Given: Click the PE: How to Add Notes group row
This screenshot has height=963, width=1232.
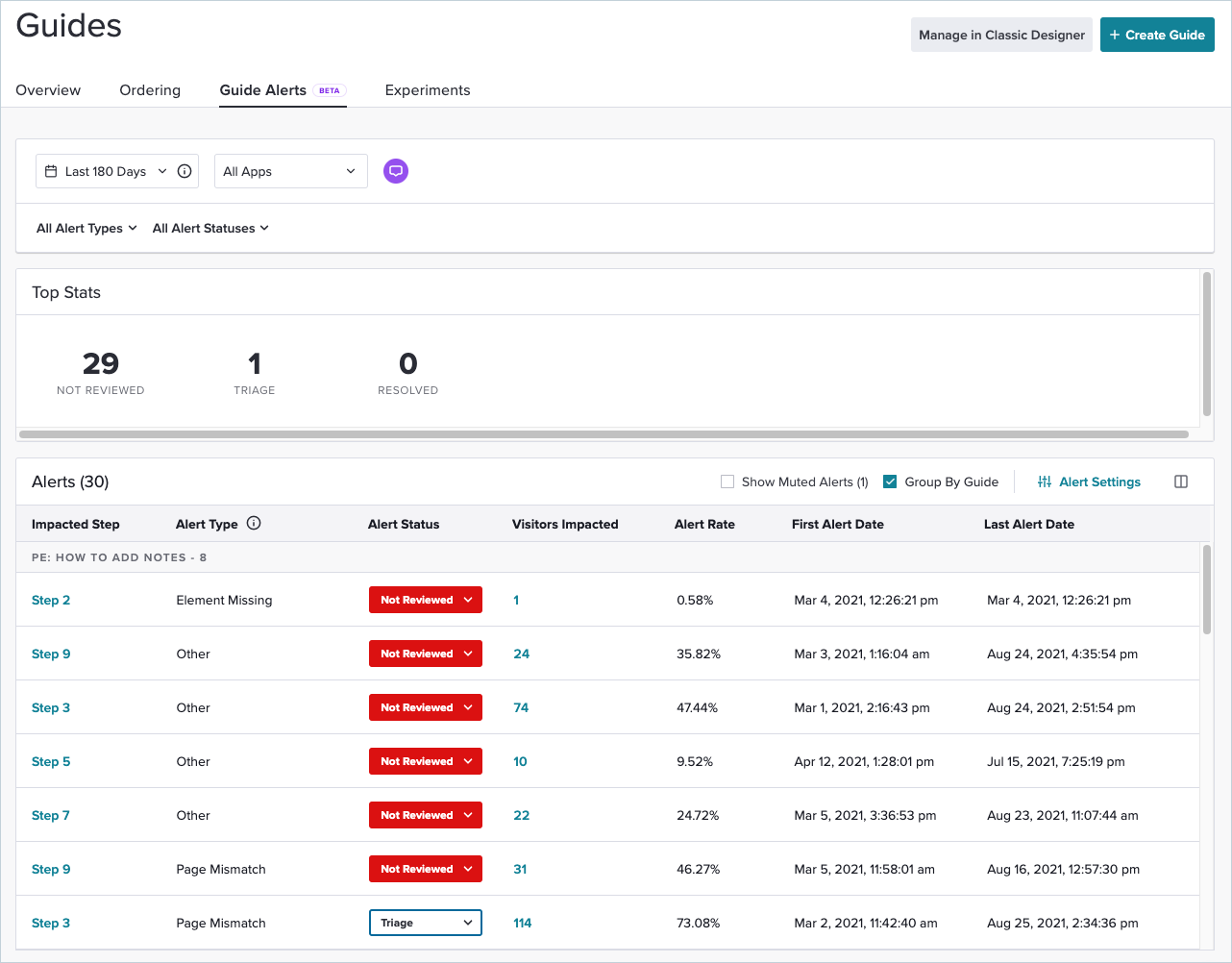Looking at the screenshot, I should coord(607,557).
